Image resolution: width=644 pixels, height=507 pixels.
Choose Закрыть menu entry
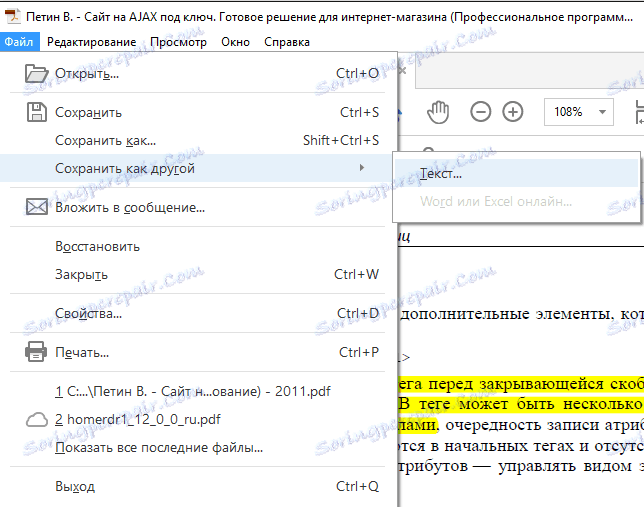(199, 274)
